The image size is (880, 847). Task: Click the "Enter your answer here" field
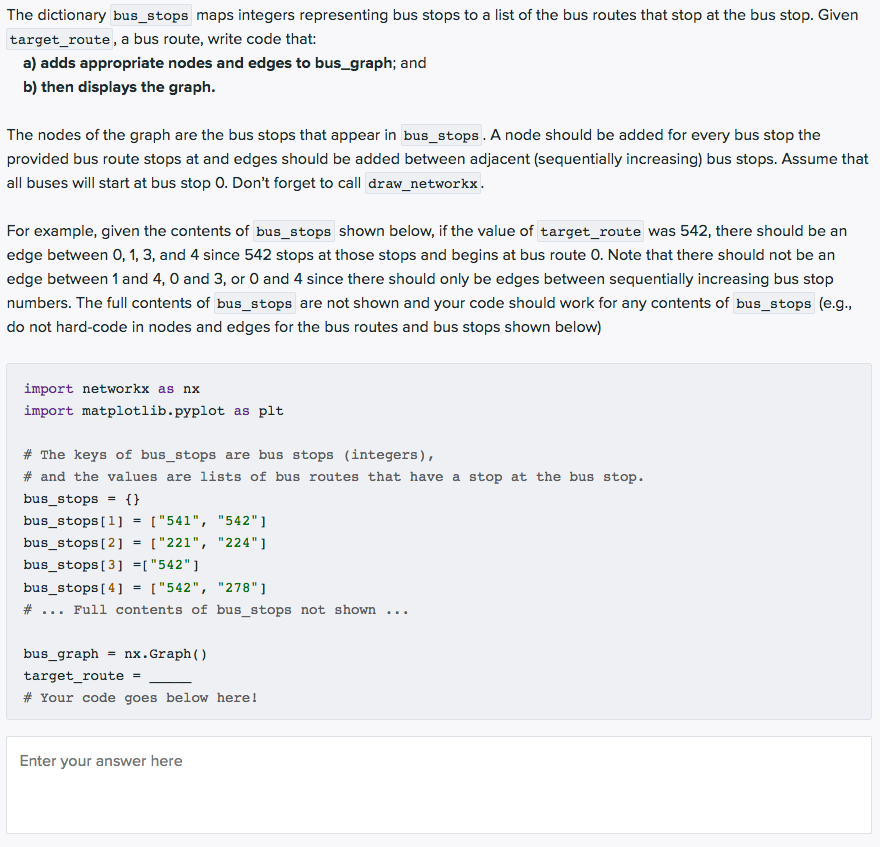[x=439, y=785]
